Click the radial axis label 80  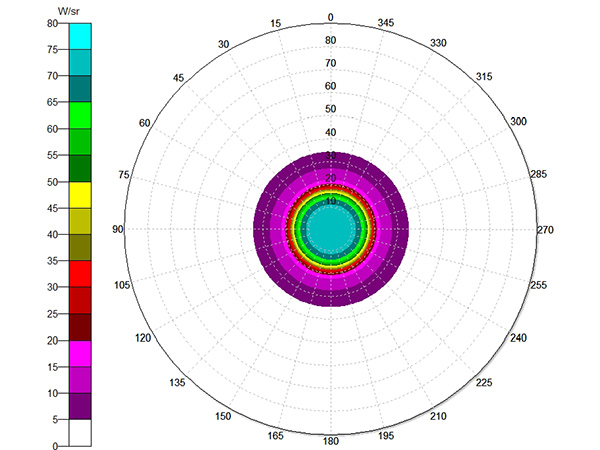[330, 41]
